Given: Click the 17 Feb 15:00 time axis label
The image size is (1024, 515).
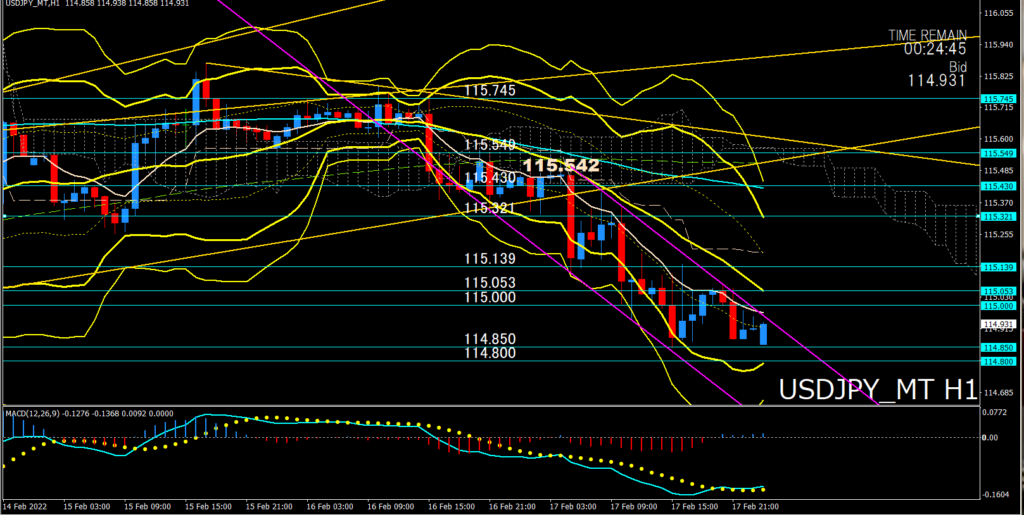Looking at the screenshot, I should pos(694,507).
